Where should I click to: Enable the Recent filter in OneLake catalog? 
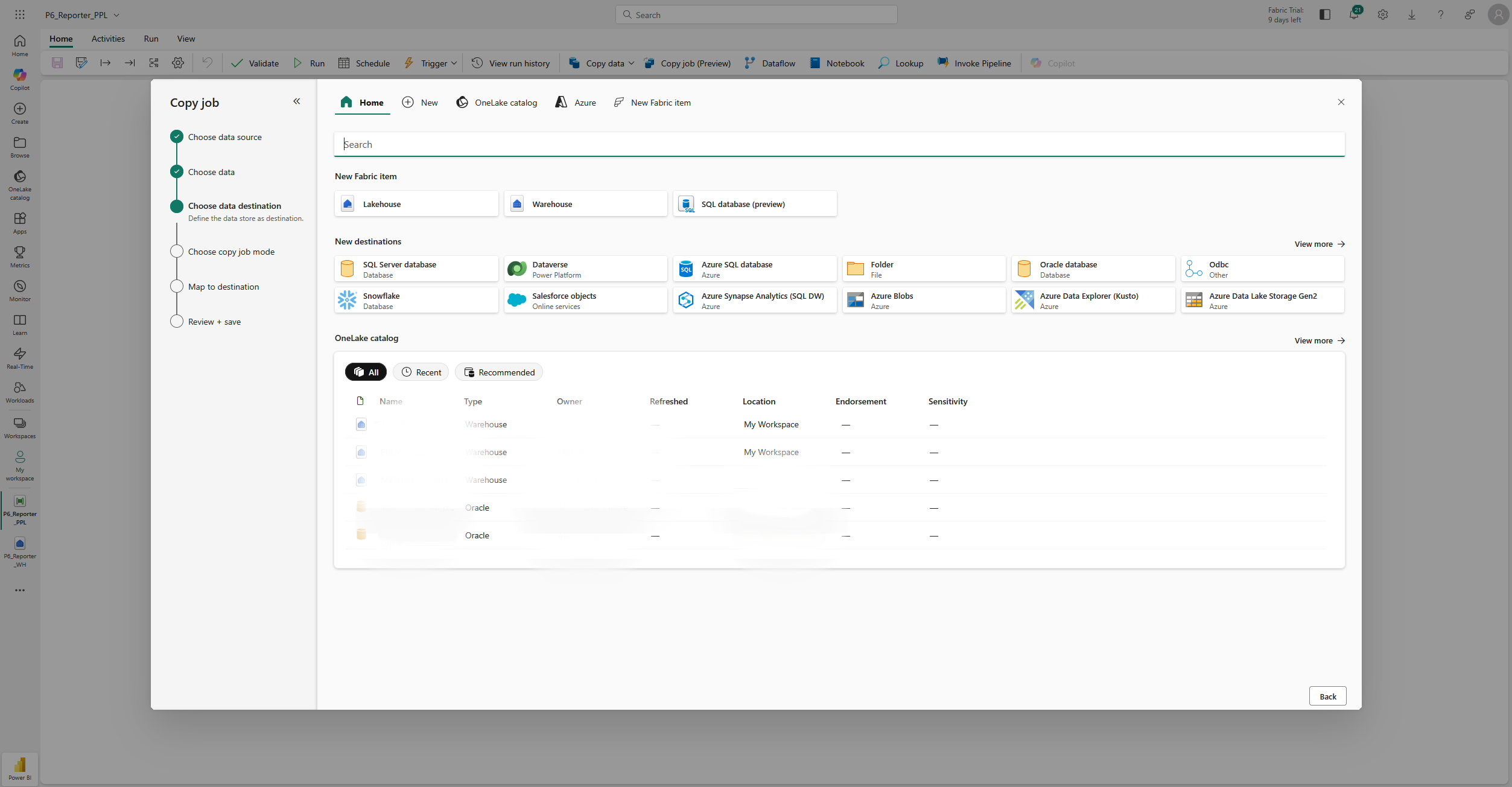click(x=421, y=372)
